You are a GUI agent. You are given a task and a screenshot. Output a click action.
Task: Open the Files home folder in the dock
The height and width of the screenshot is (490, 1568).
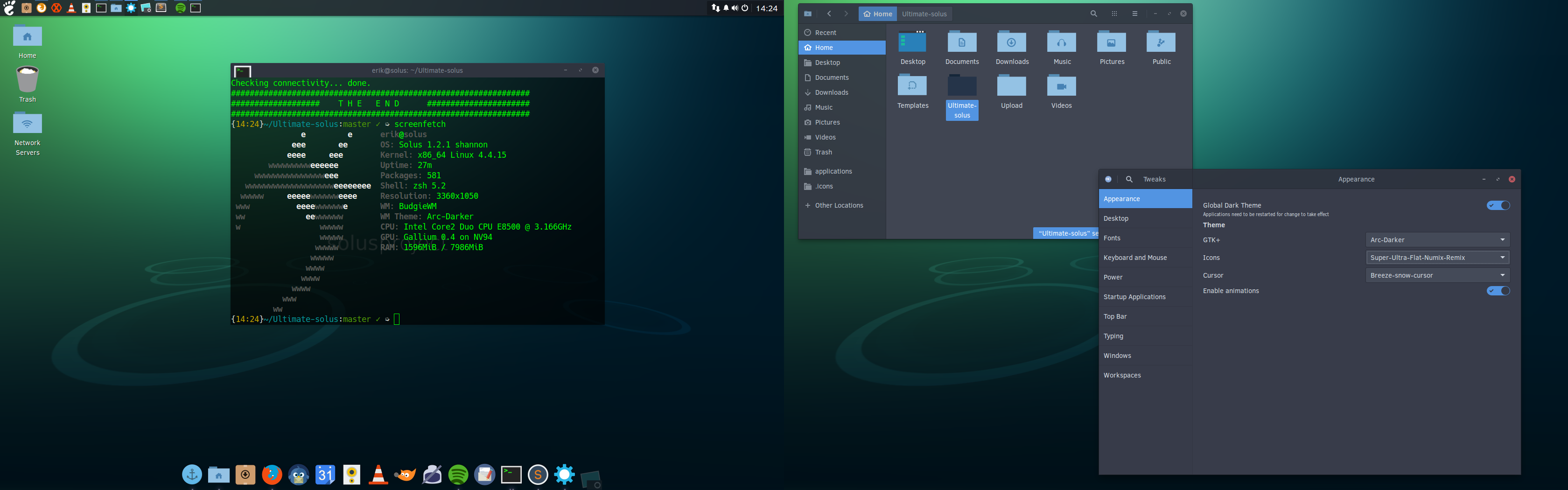pos(218,475)
